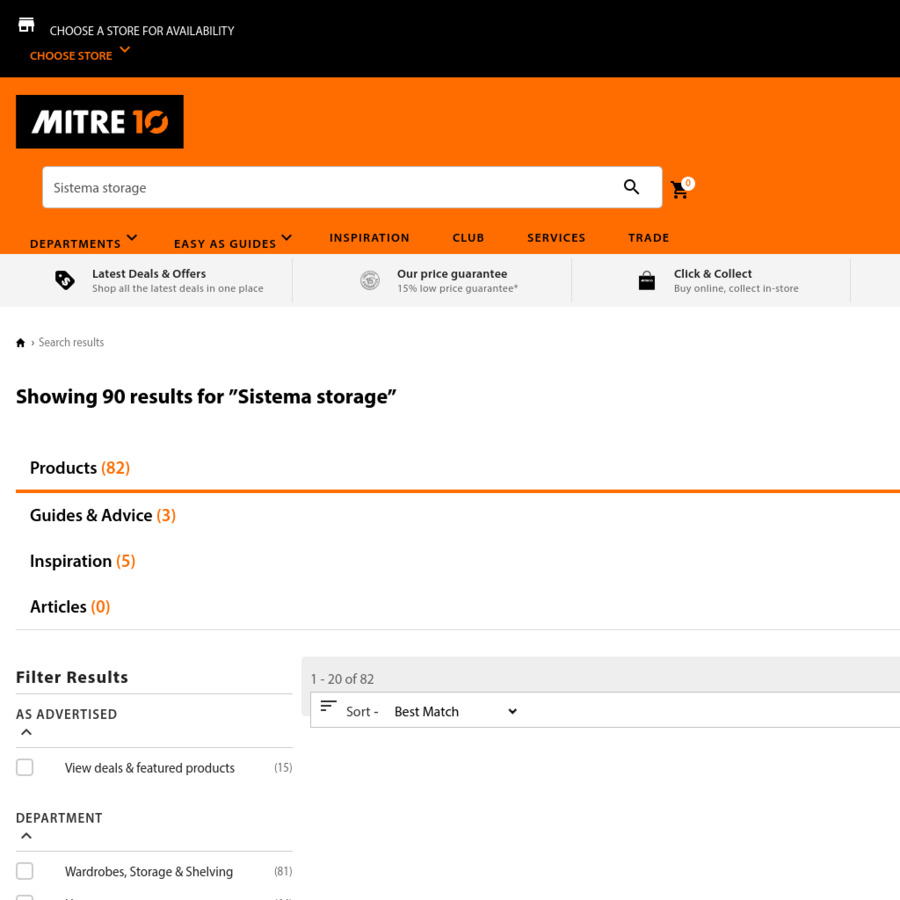Viewport: 900px width, 900px height.
Task: Open Latest Deals & Offers
Action: pyautogui.click(x=149, y=273)
